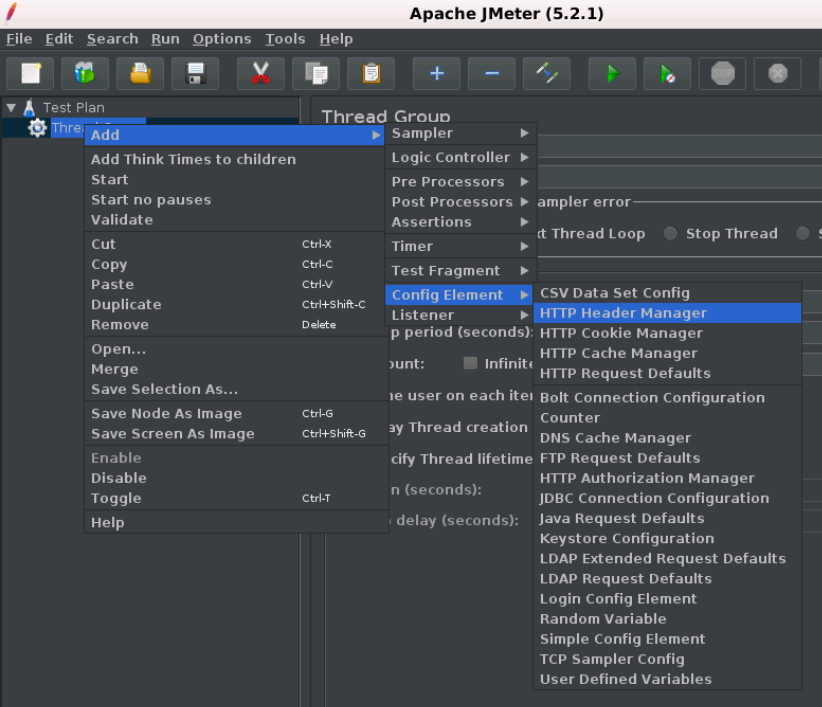The width and height of the screenshot is (822, 707).
Task: Choose HTTP Cache Manager
Action: (x=667, y=353)
